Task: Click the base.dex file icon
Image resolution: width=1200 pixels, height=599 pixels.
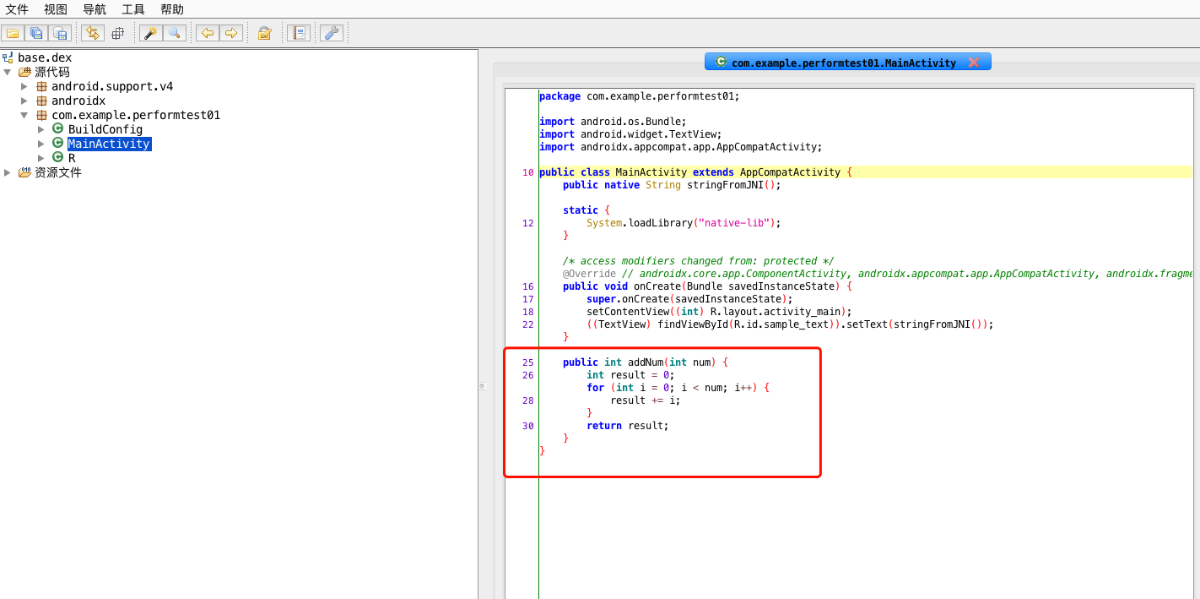Action: click(x=8, y=58)
